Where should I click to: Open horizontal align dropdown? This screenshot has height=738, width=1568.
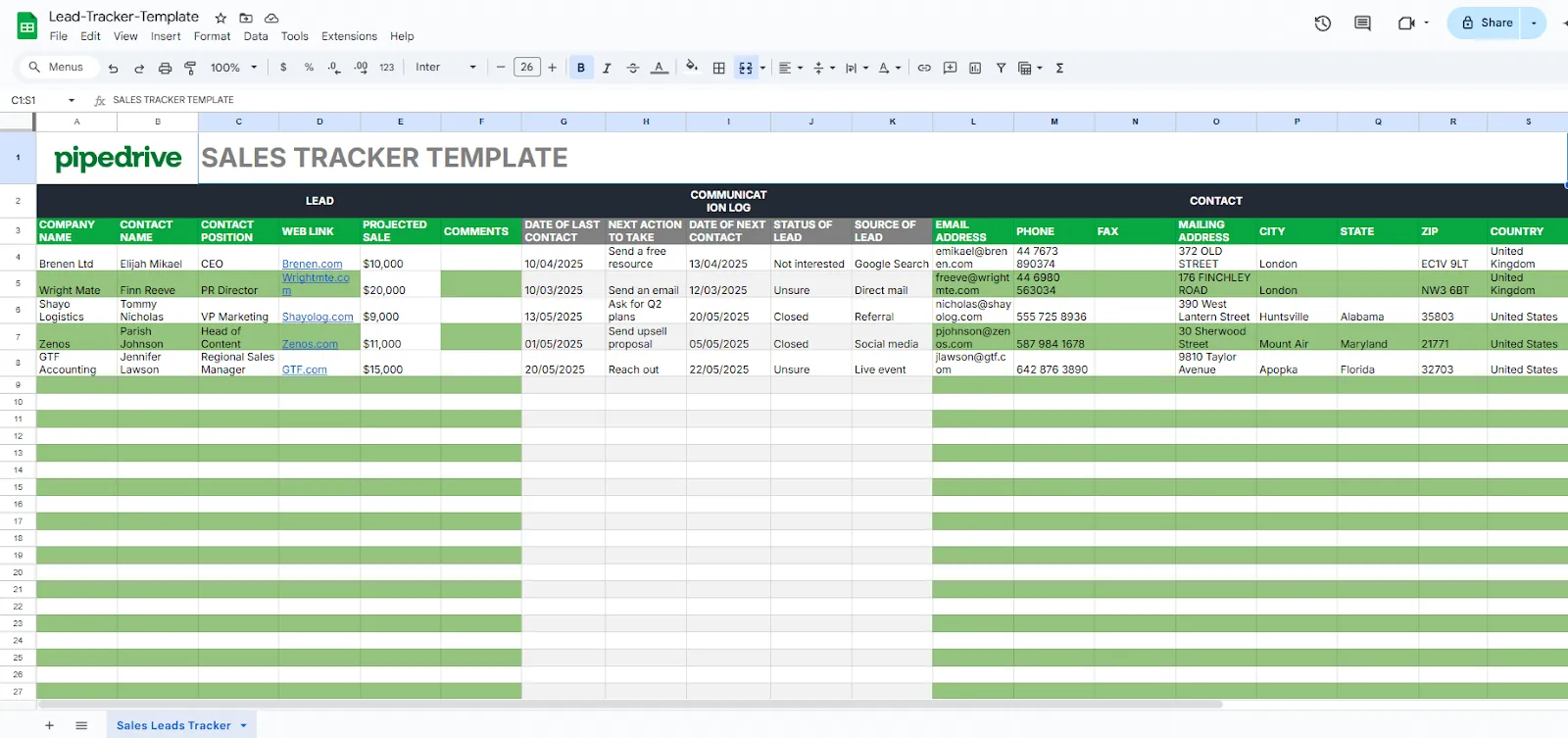tap(790, 68)
